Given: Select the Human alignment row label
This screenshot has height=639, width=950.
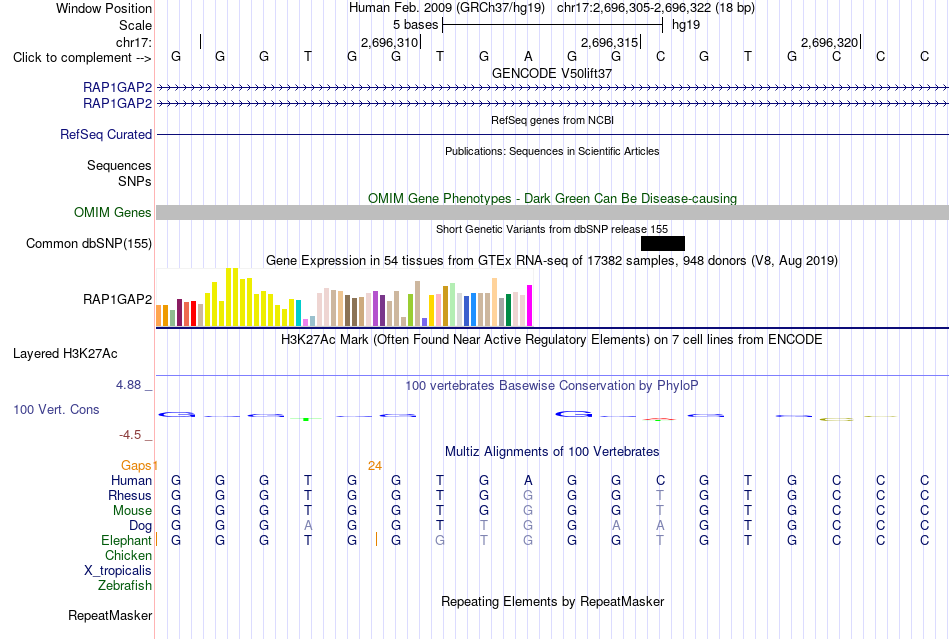Looking at the screenshot, I should 131,480.
